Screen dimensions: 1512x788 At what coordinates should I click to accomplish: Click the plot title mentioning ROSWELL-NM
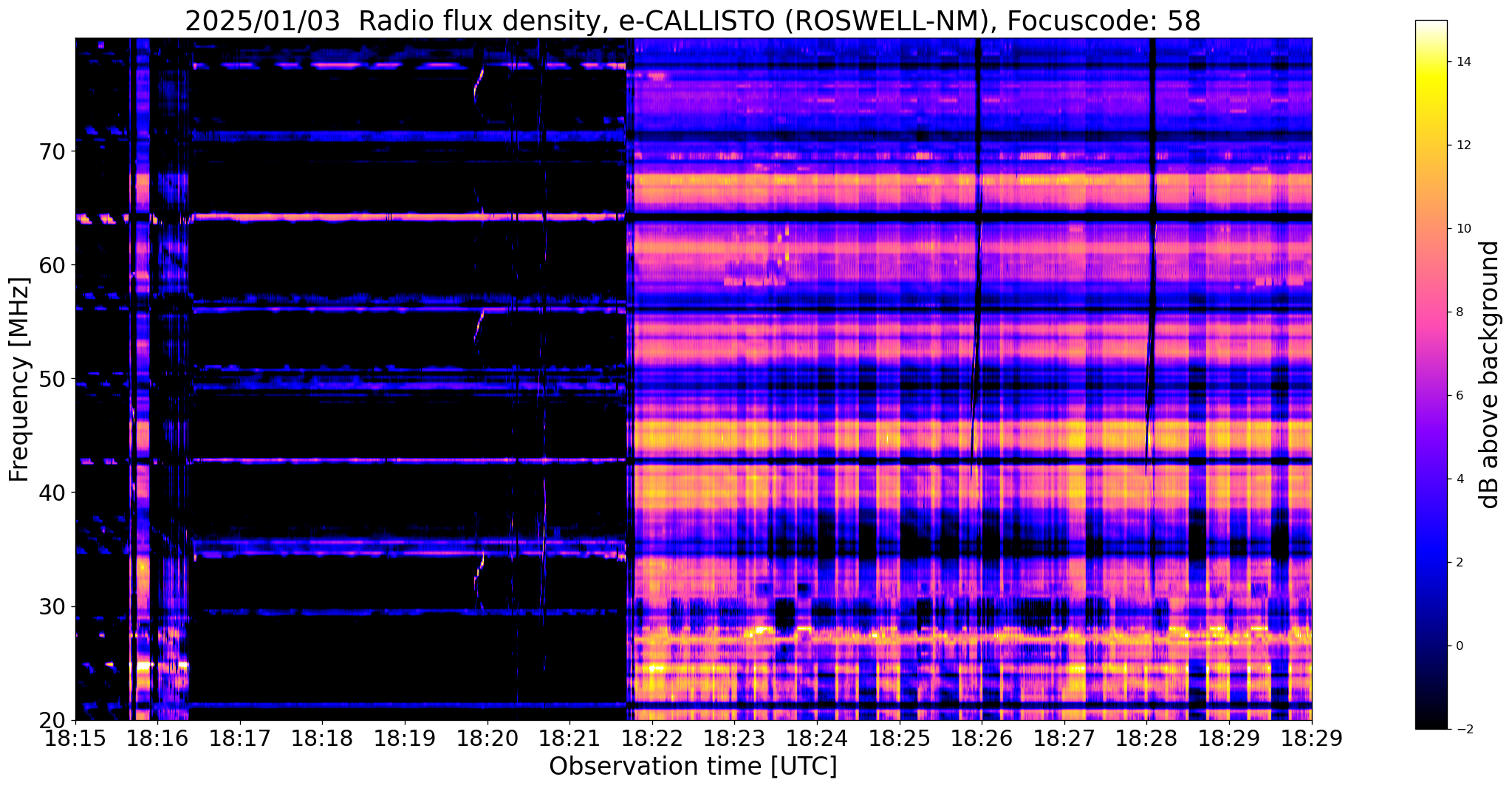click(693, 21)
